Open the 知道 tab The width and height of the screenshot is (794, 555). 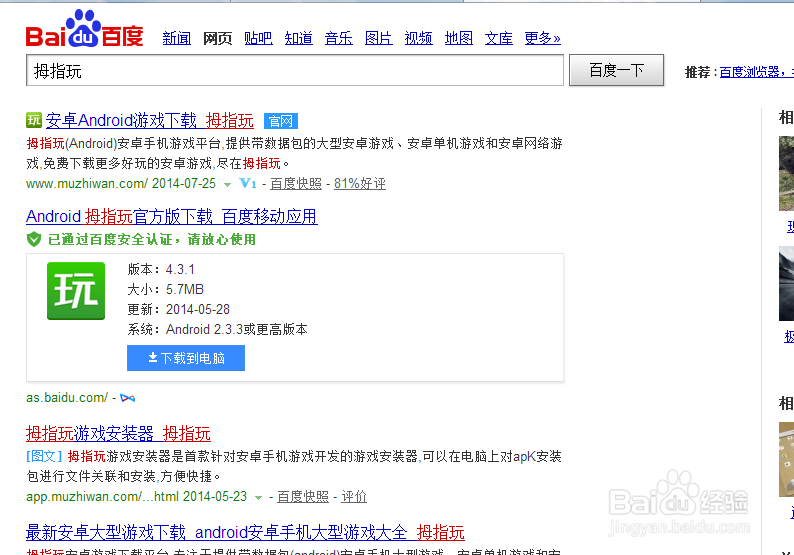[299, 38]
